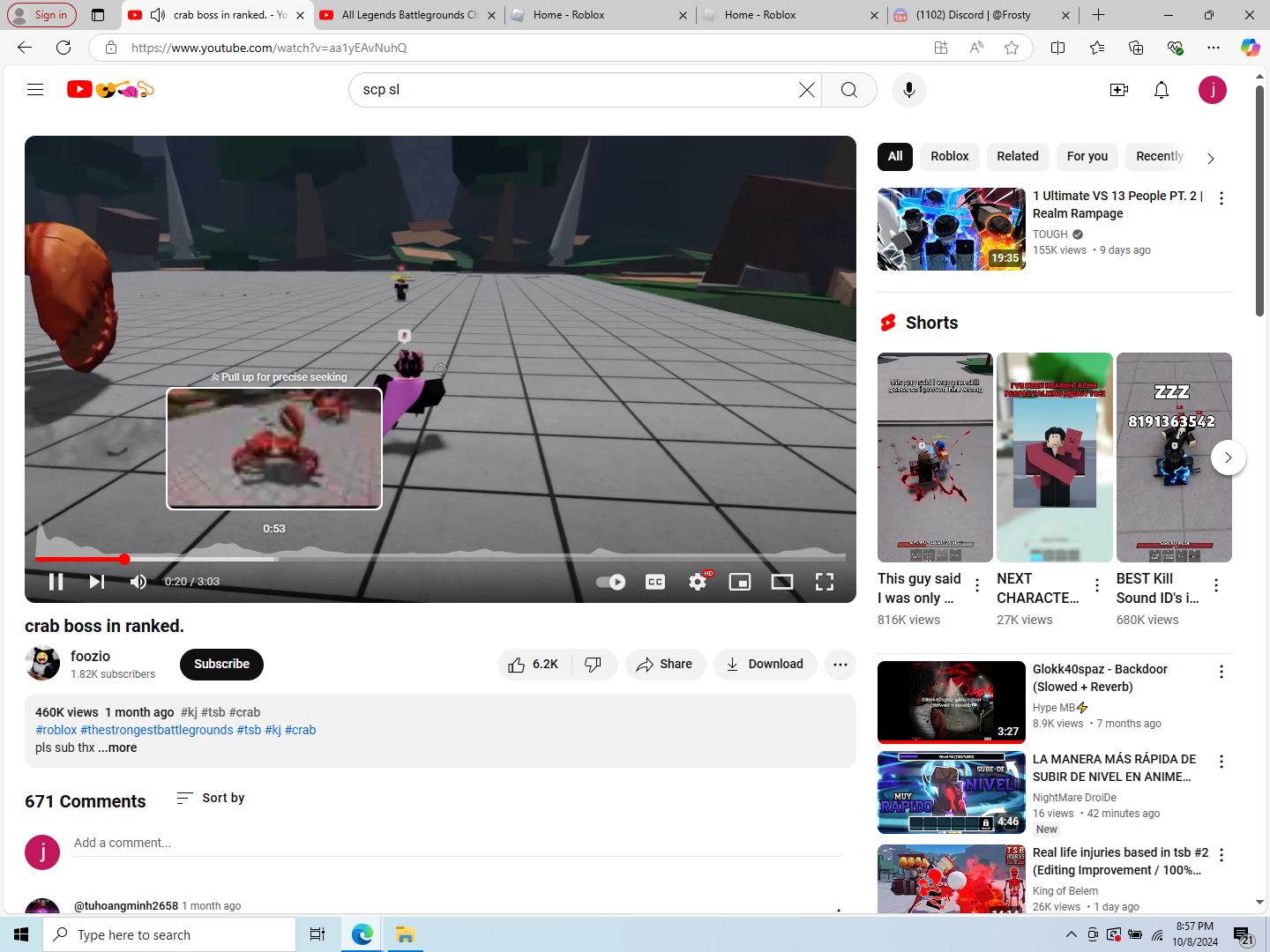
Task: Open the #roblox hashtag link
Action: (x=56, y=730)
